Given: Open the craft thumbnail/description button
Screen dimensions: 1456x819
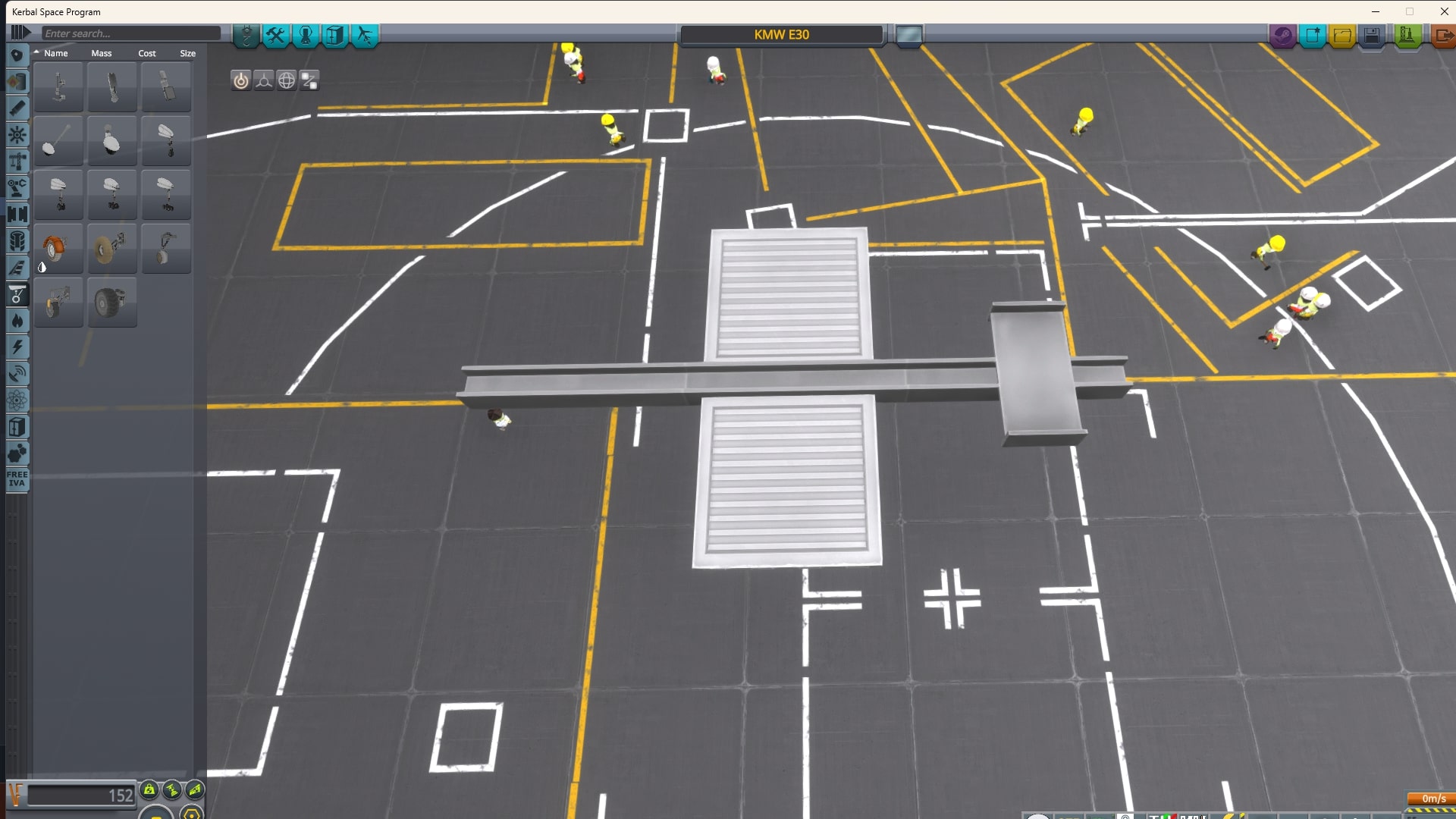Looking at the screenshot, I should 908,35.
